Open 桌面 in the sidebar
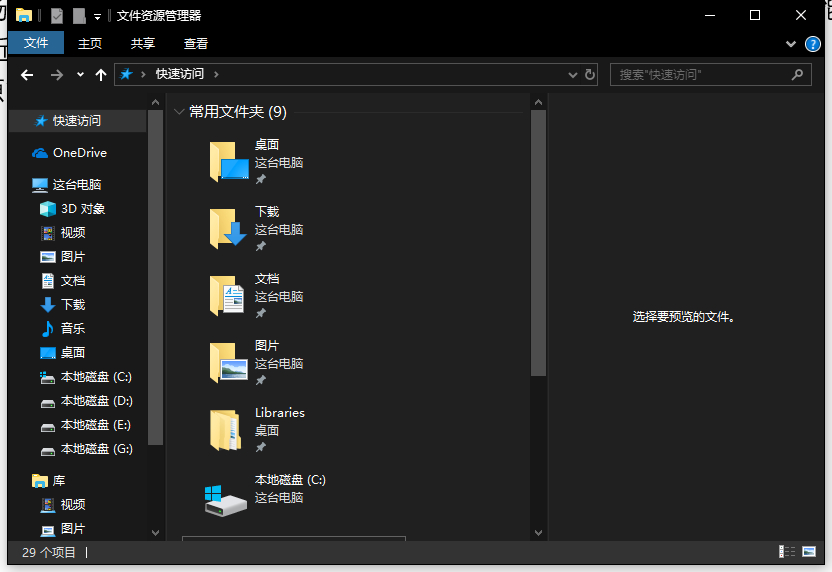This screenshot has width=832, height=572. coord(73,353)
